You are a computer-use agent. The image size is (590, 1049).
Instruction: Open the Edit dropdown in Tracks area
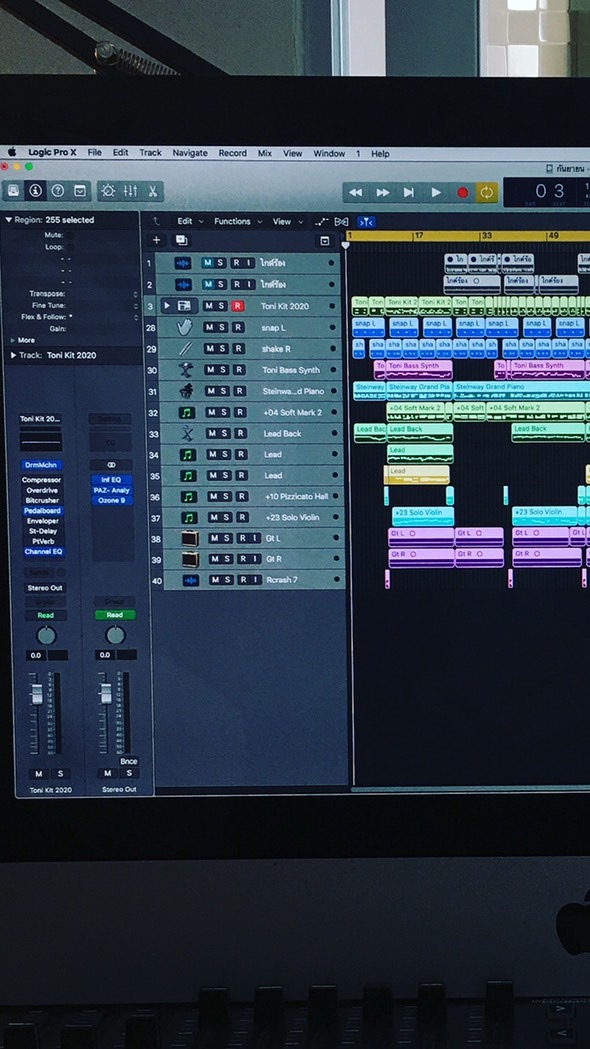pos(189,221)
